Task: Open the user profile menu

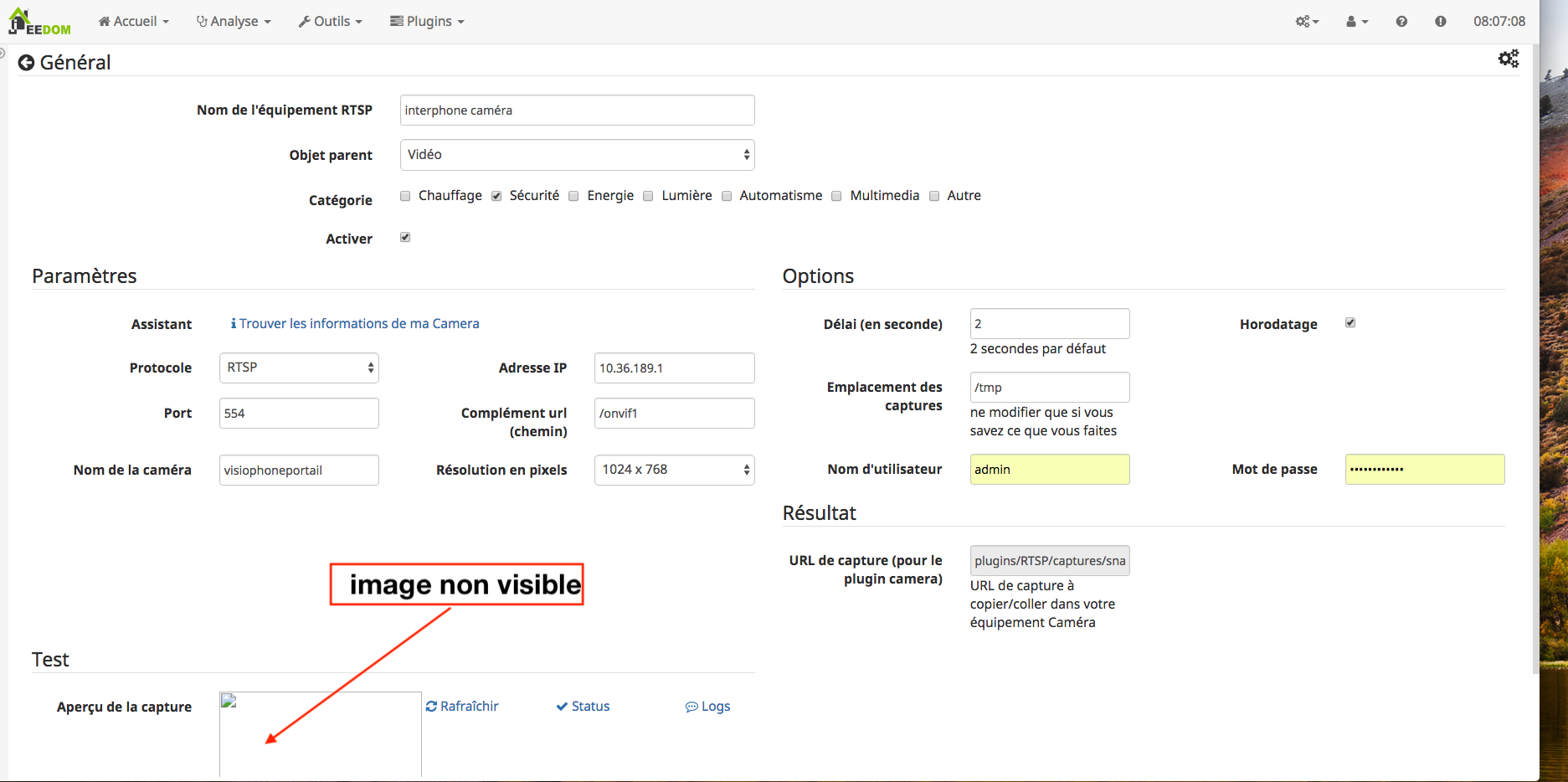Action: coord(1357,22)
